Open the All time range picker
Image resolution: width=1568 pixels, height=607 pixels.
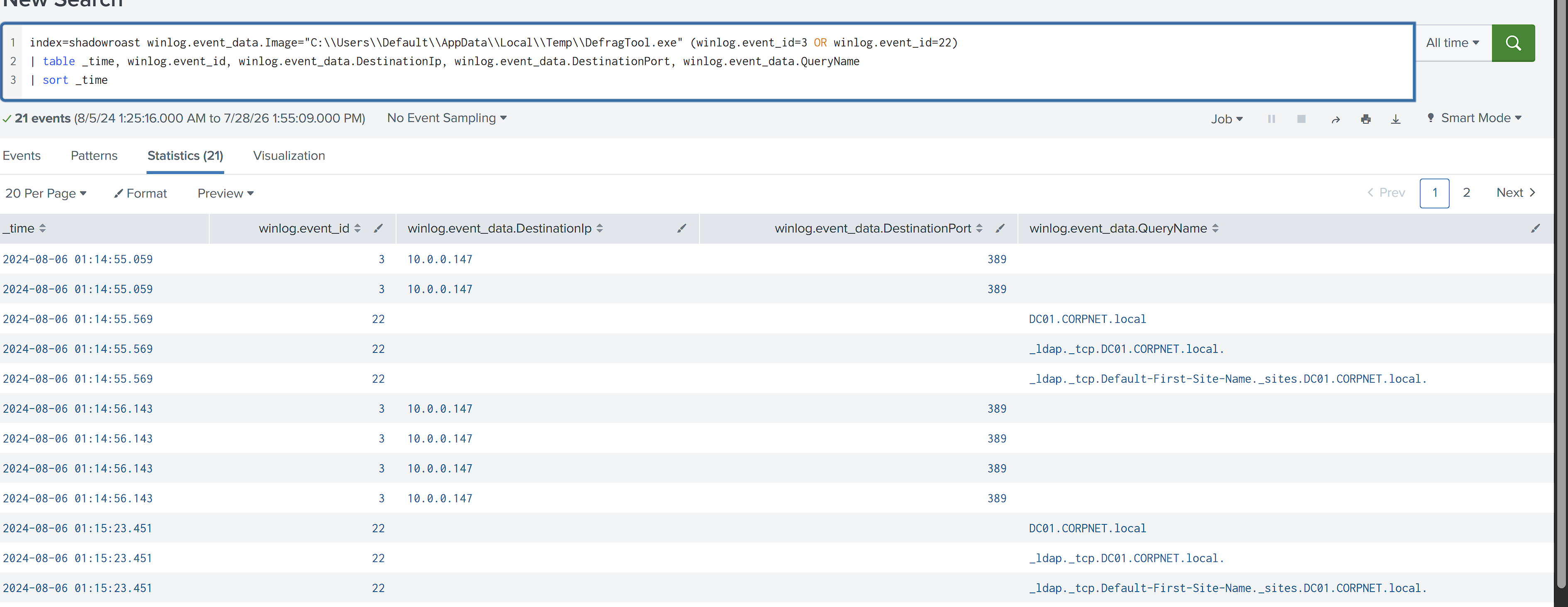pyautogui.click(x=1452, y=43)
